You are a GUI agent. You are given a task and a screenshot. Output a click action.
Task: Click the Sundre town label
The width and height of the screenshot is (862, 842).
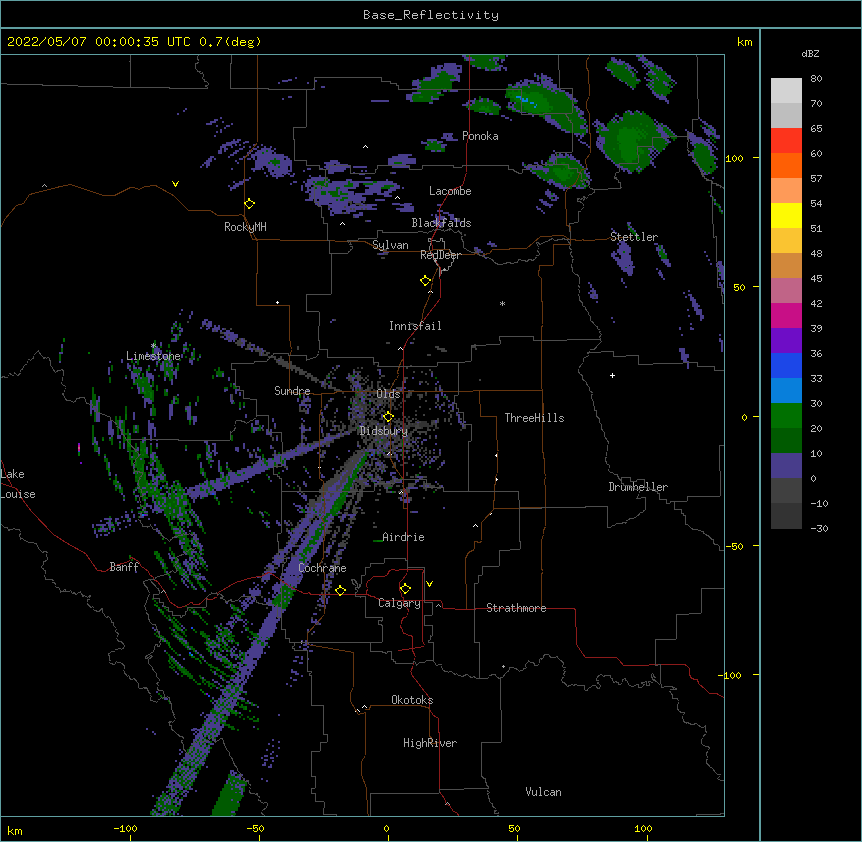pos(292,391)
